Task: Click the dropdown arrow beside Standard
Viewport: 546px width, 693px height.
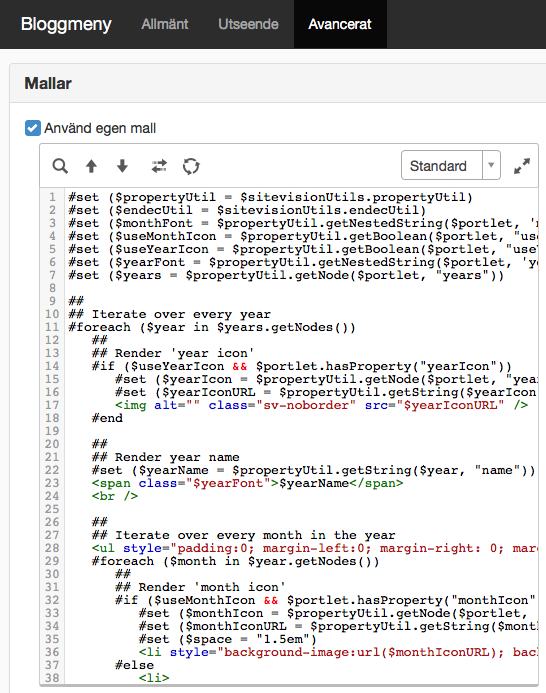Action: (491, 165)
